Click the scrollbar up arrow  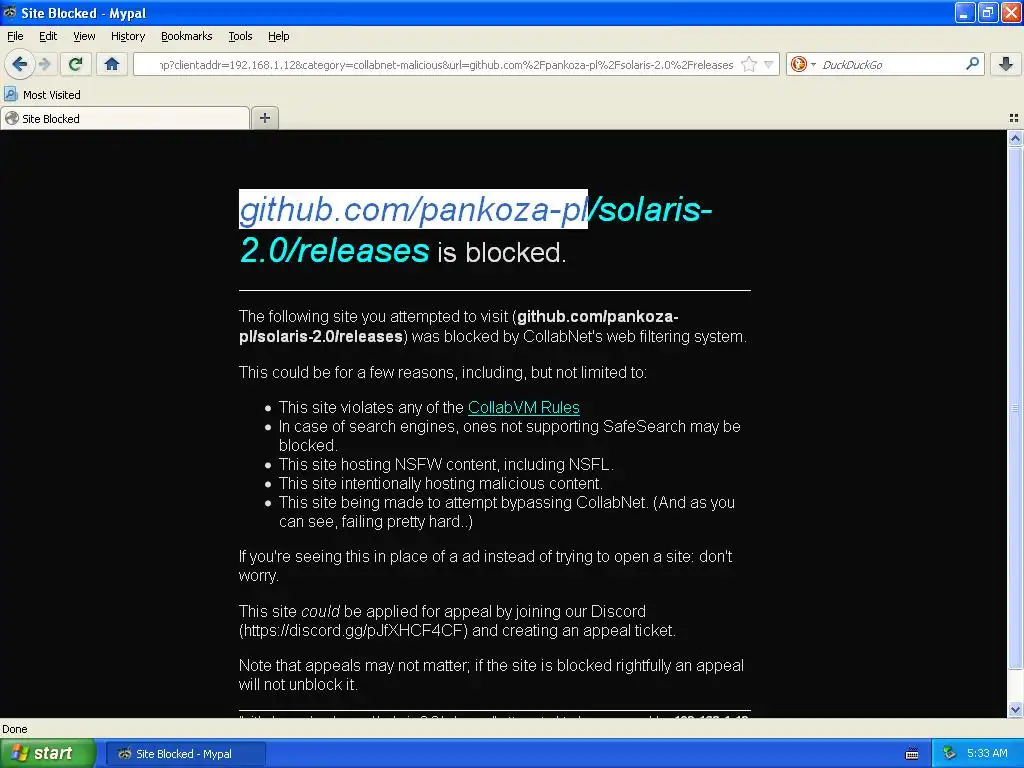coord(1015,138)
